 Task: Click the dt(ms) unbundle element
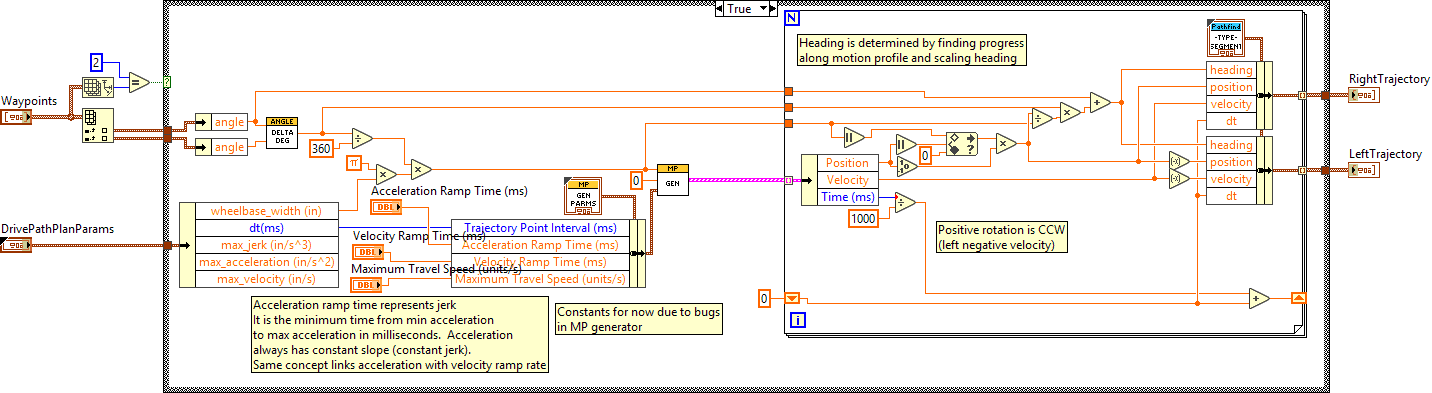click(266, 228)
